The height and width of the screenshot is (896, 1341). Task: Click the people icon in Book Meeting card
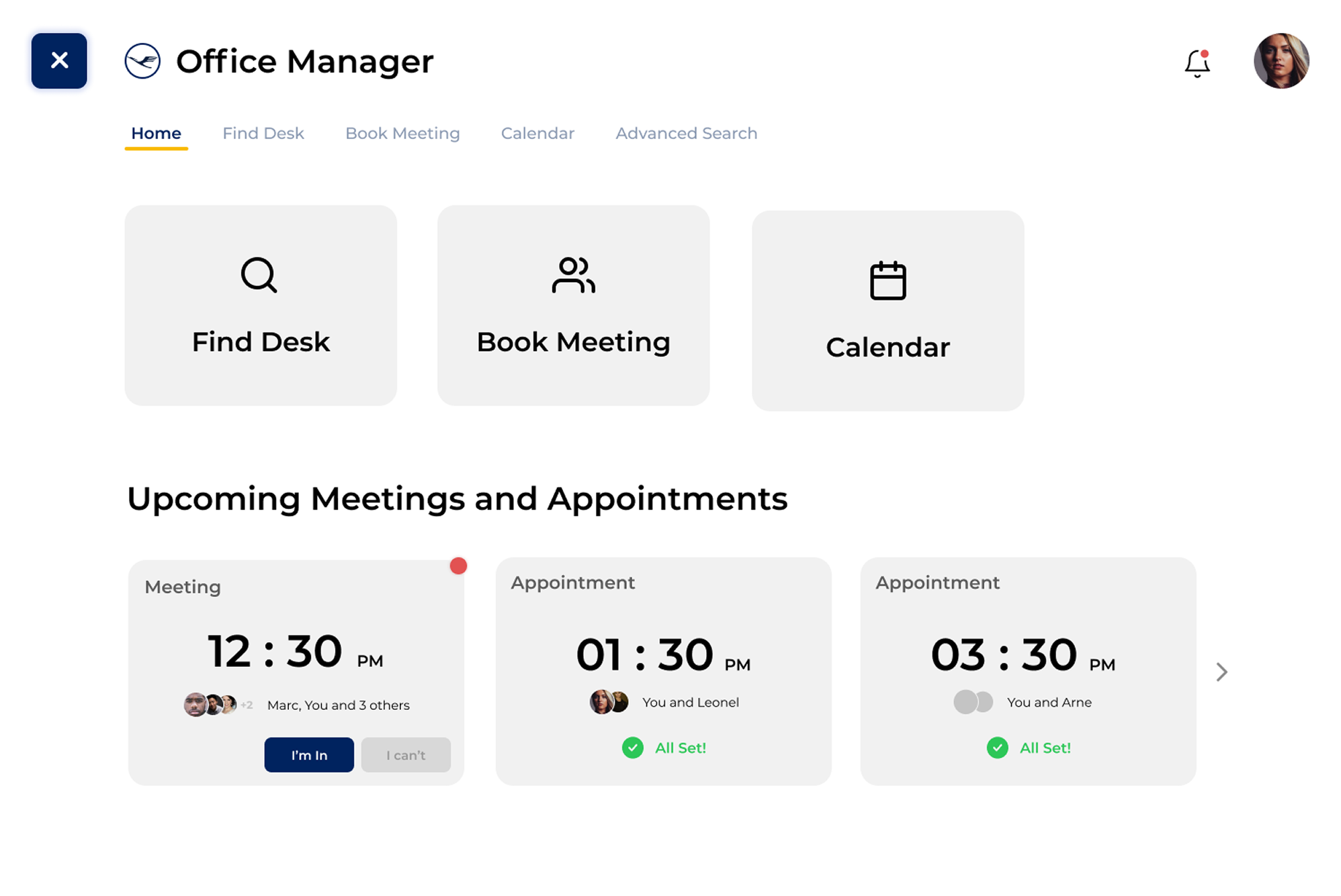573,275
